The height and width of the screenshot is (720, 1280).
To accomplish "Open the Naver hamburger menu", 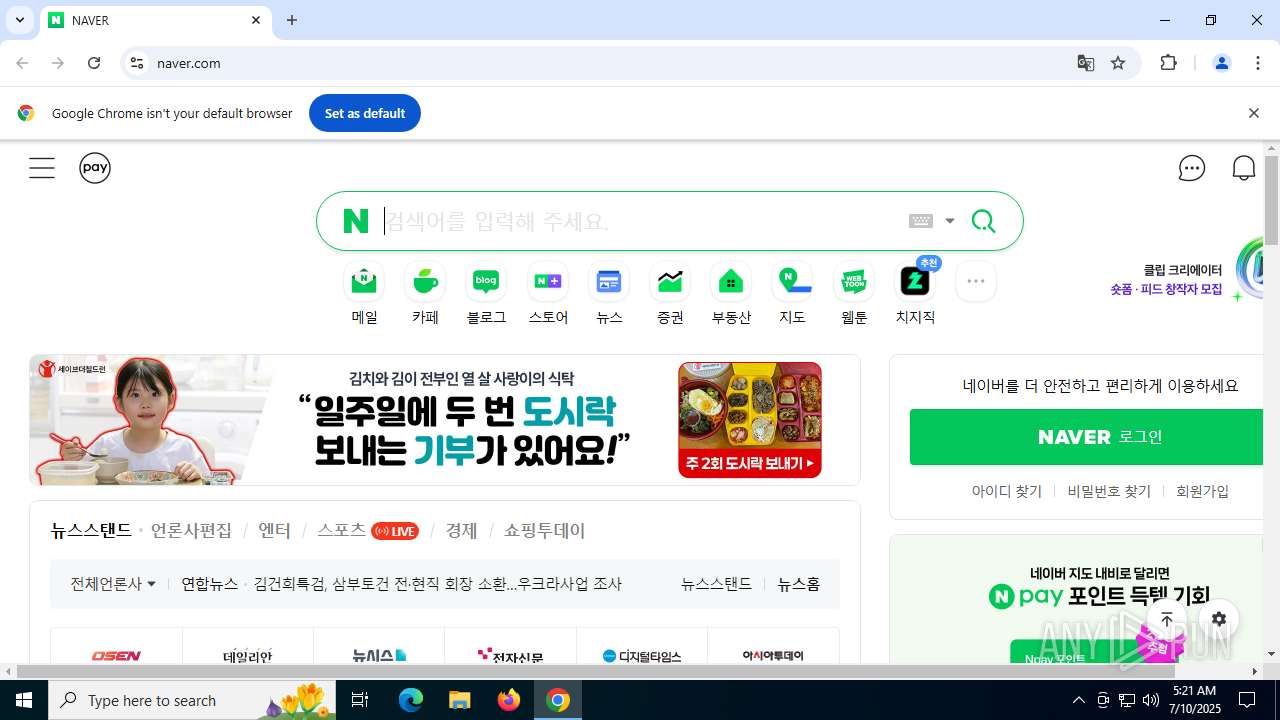I will click(42, 168).
